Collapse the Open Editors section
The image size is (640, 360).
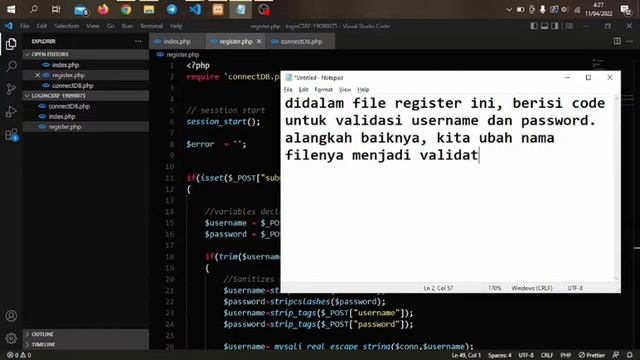(x=86, y=54)
